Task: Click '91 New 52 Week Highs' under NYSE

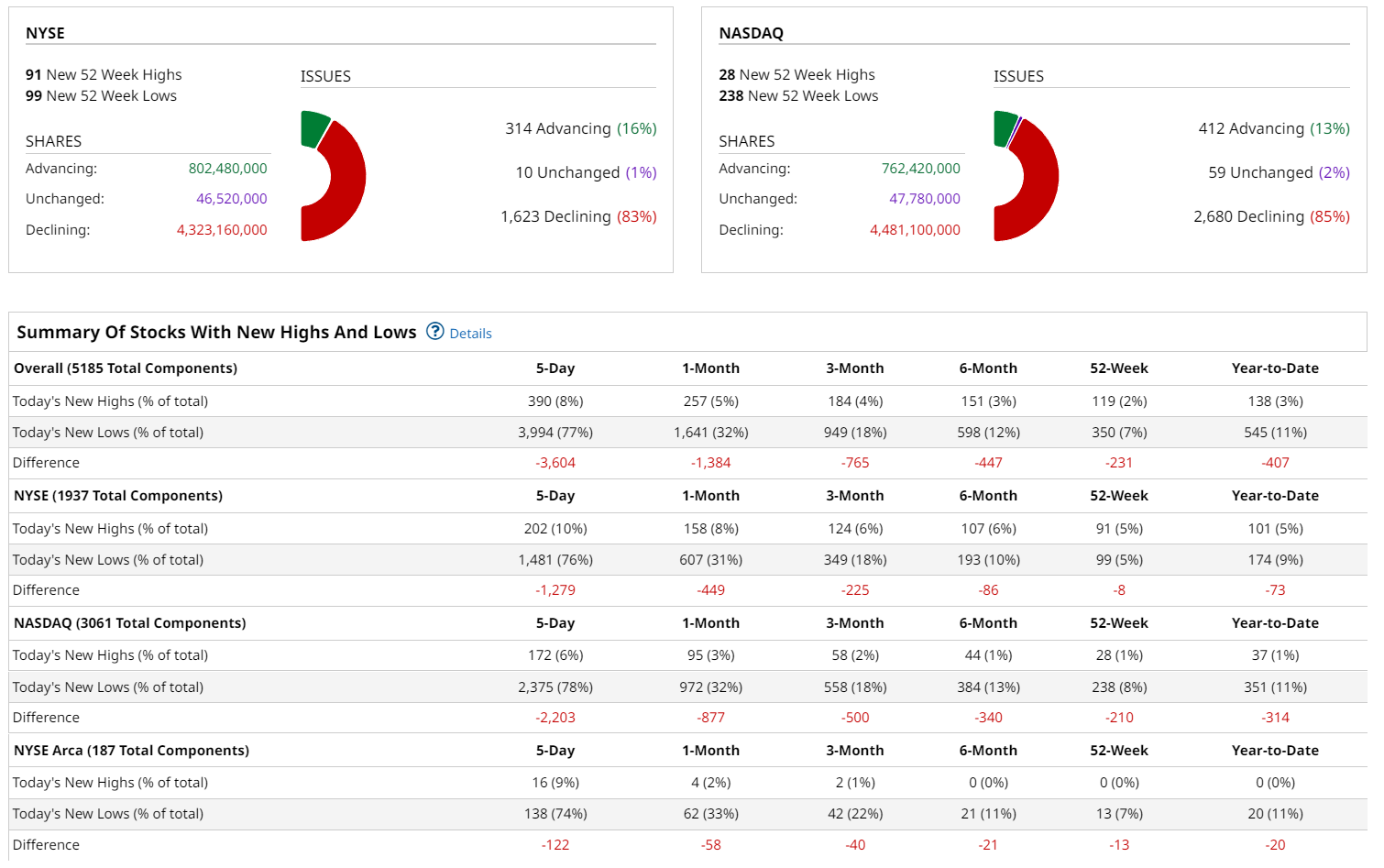Action: coord(104,75)
